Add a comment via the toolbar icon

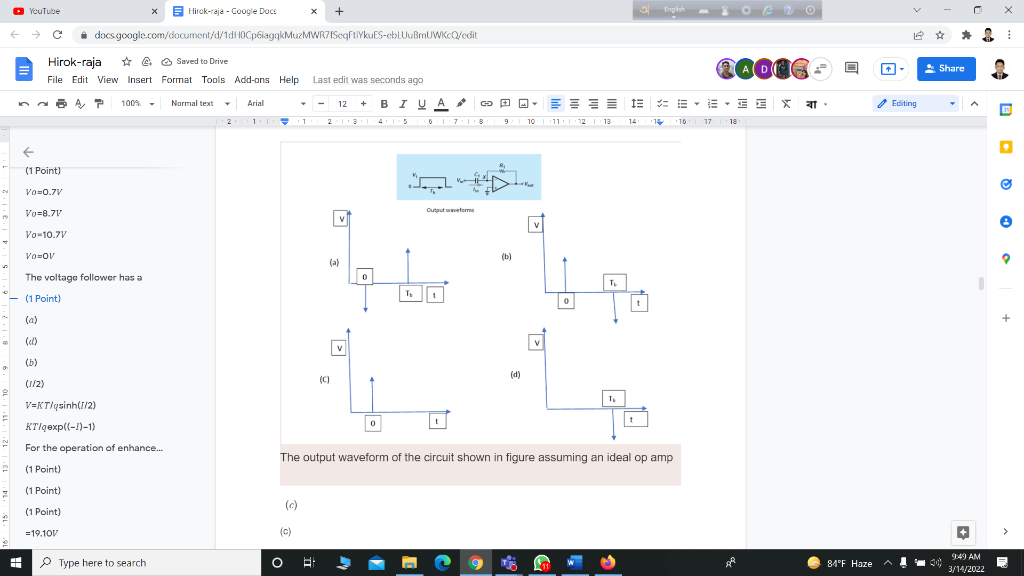coord(505,104)
